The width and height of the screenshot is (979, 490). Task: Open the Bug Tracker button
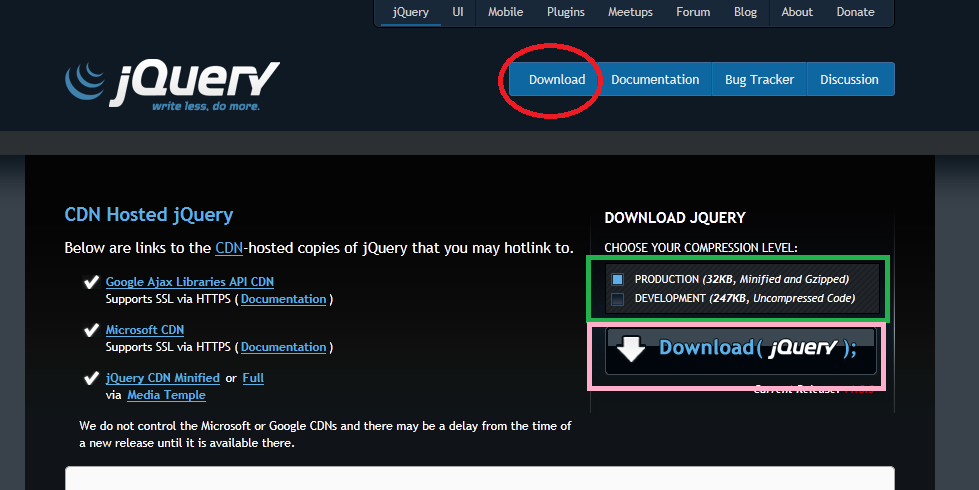point(759,79)
